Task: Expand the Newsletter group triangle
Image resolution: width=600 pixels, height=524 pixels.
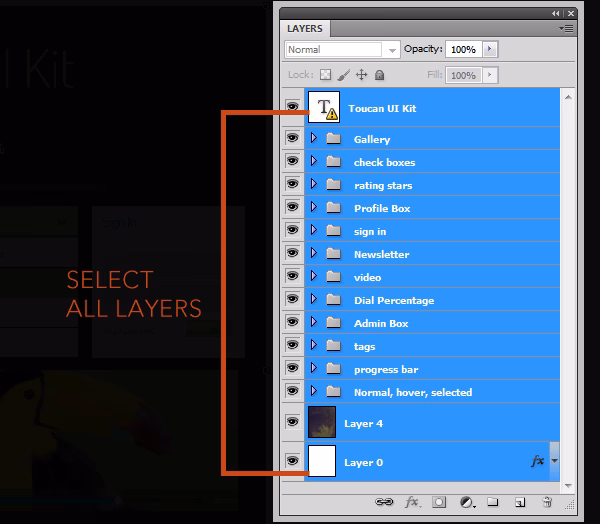Action: click(x=314, y=254)
